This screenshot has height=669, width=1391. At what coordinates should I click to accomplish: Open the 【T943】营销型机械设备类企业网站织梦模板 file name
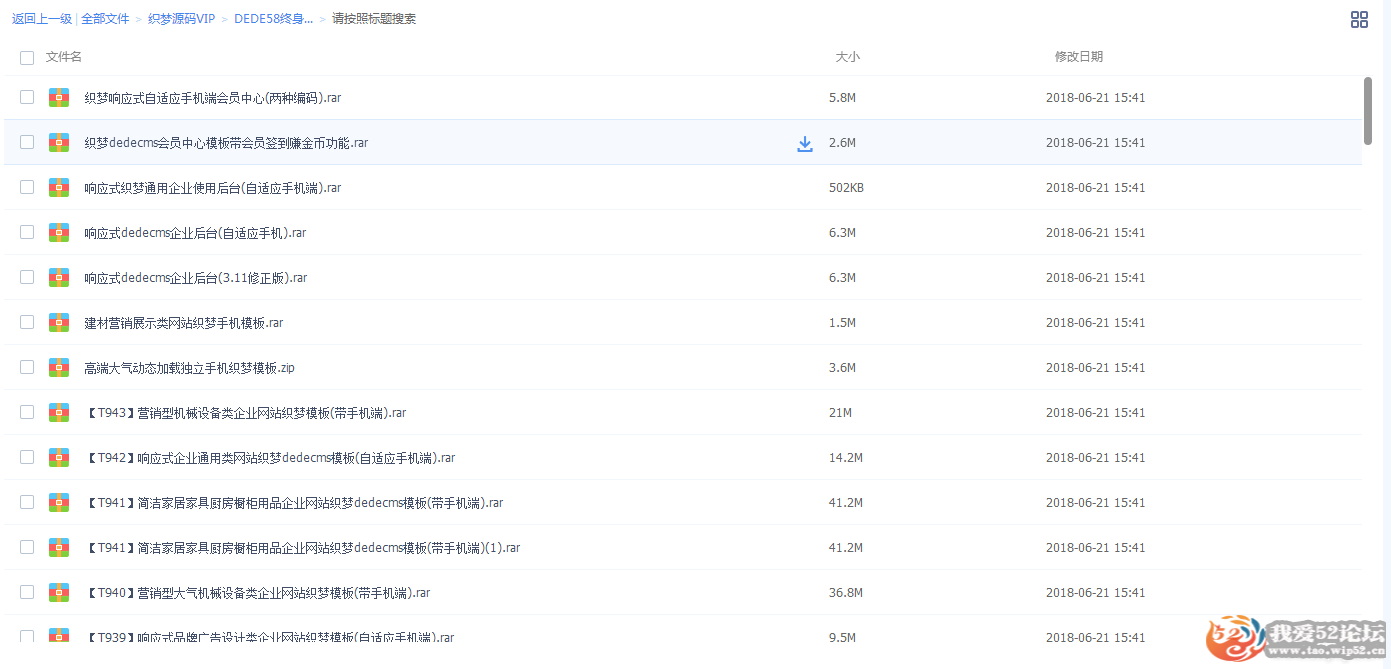pyautogui.click(x=245, y=413)
